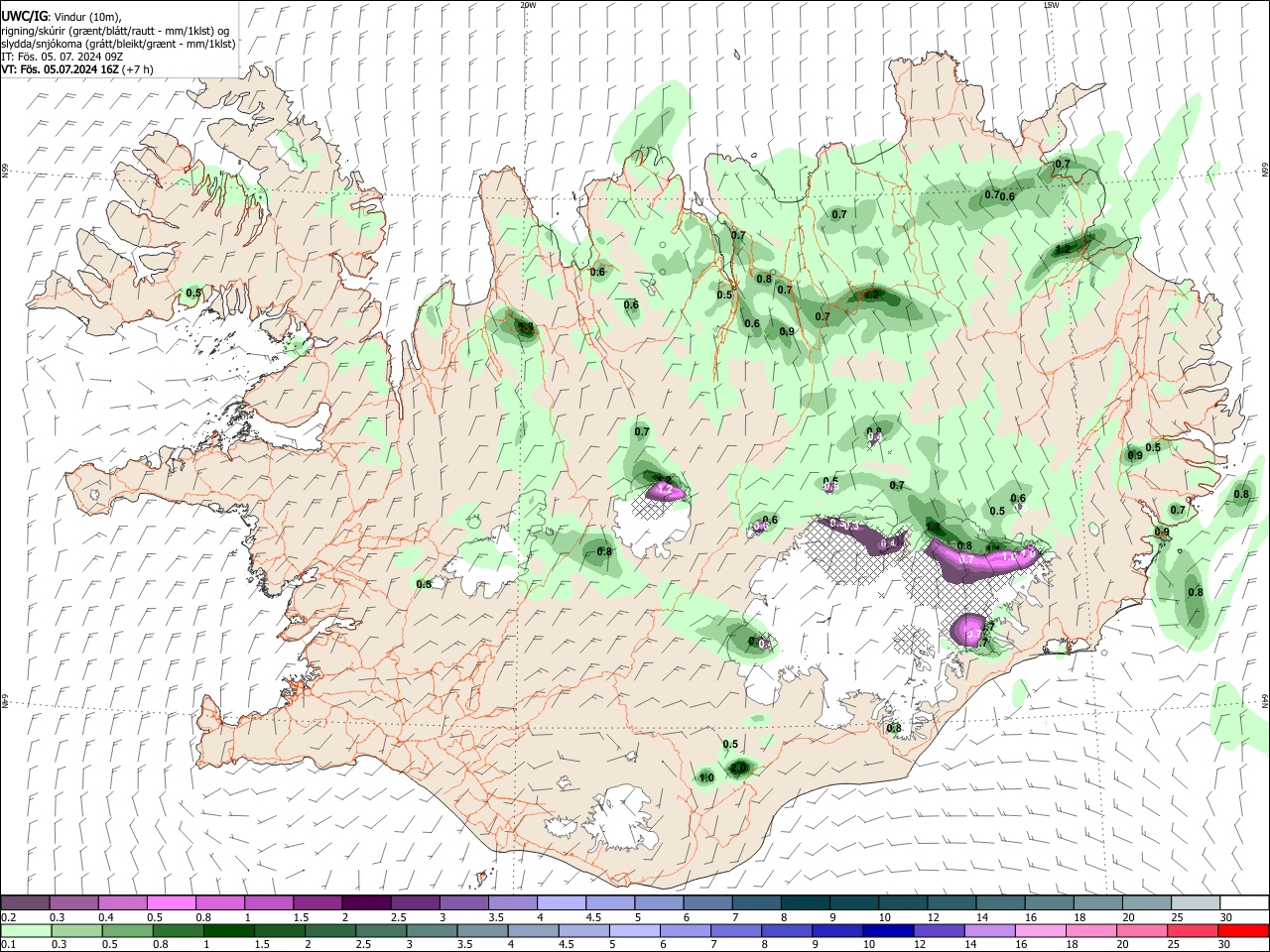
Task: Click the bright magenta 0.5–0.8 snow swatch
Action: point(173,903)
